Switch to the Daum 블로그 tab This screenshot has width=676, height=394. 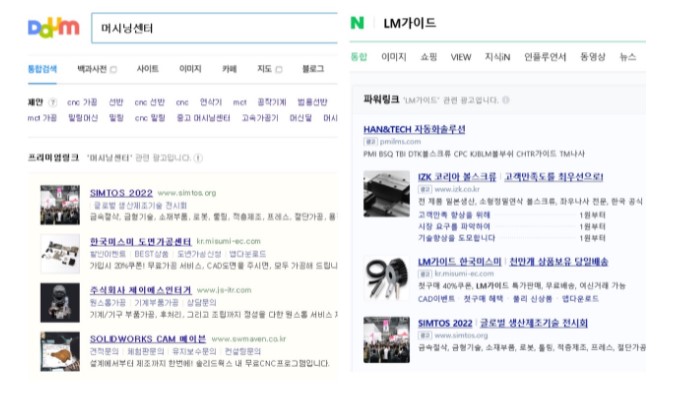tap(313, 69)
